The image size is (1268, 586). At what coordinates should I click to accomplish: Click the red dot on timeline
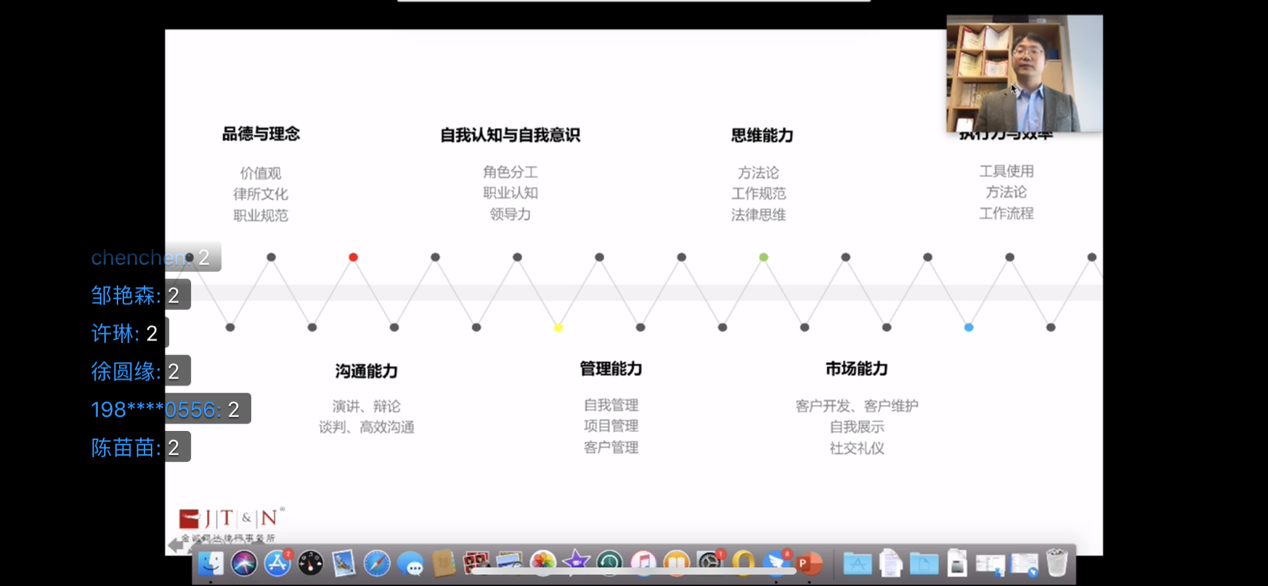coord(353,257)
